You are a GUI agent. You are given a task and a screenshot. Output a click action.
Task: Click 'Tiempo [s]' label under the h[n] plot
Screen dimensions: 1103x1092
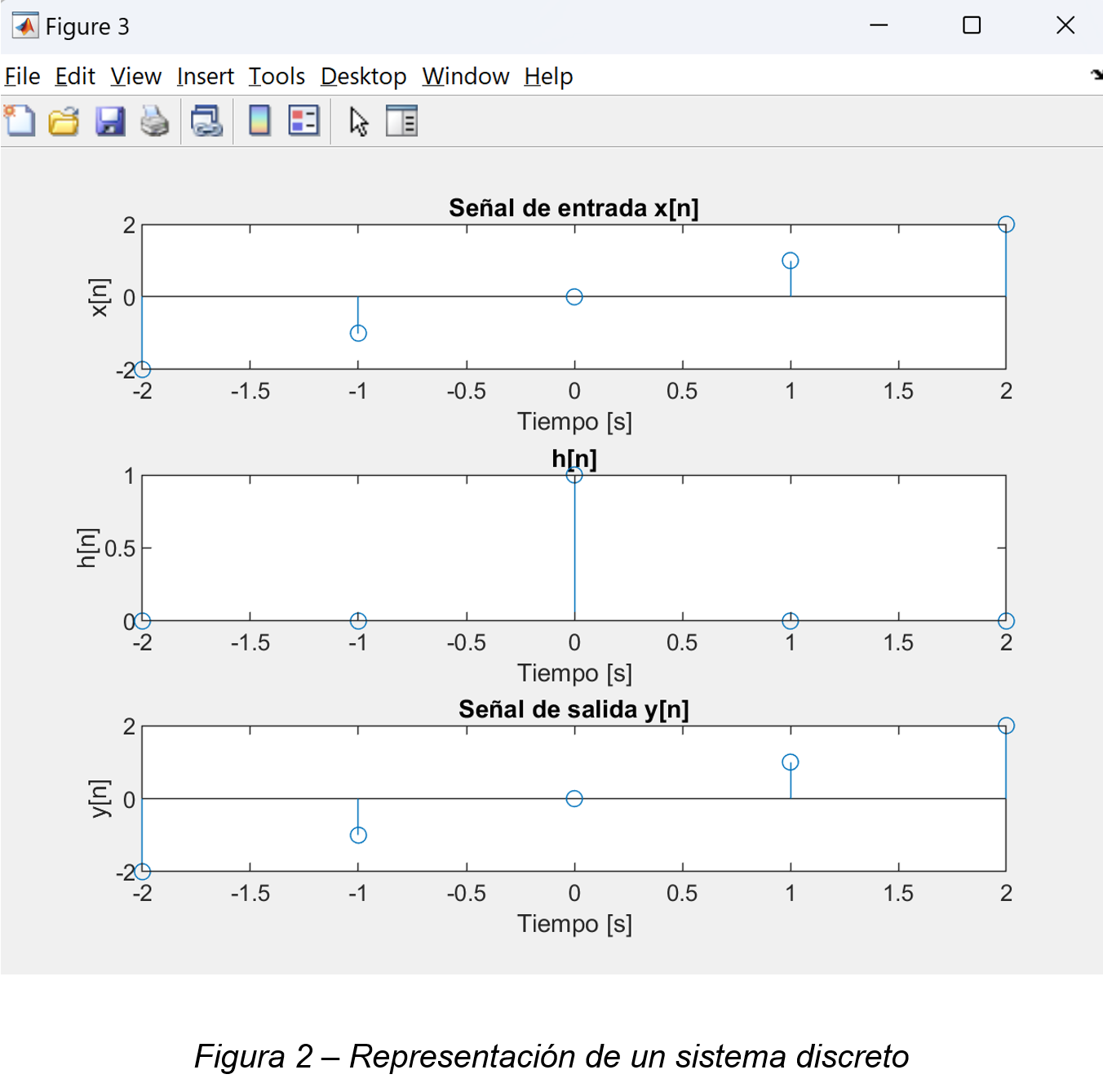coord(574,673)
